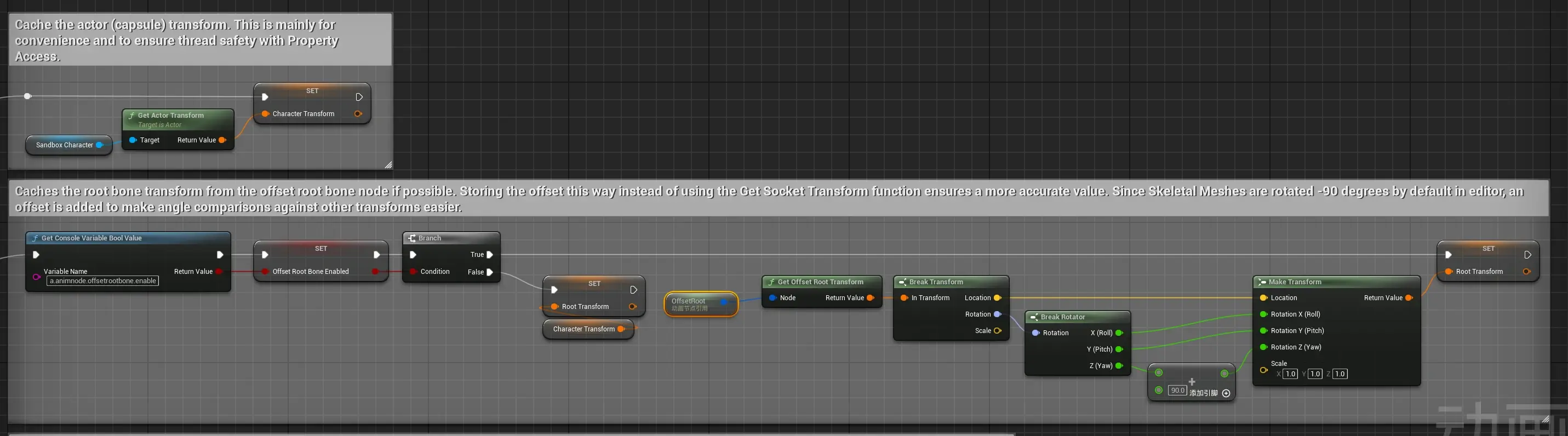Select the Sandbox Character output pin
Screen dimensions: 1568x436
point(100,145)
